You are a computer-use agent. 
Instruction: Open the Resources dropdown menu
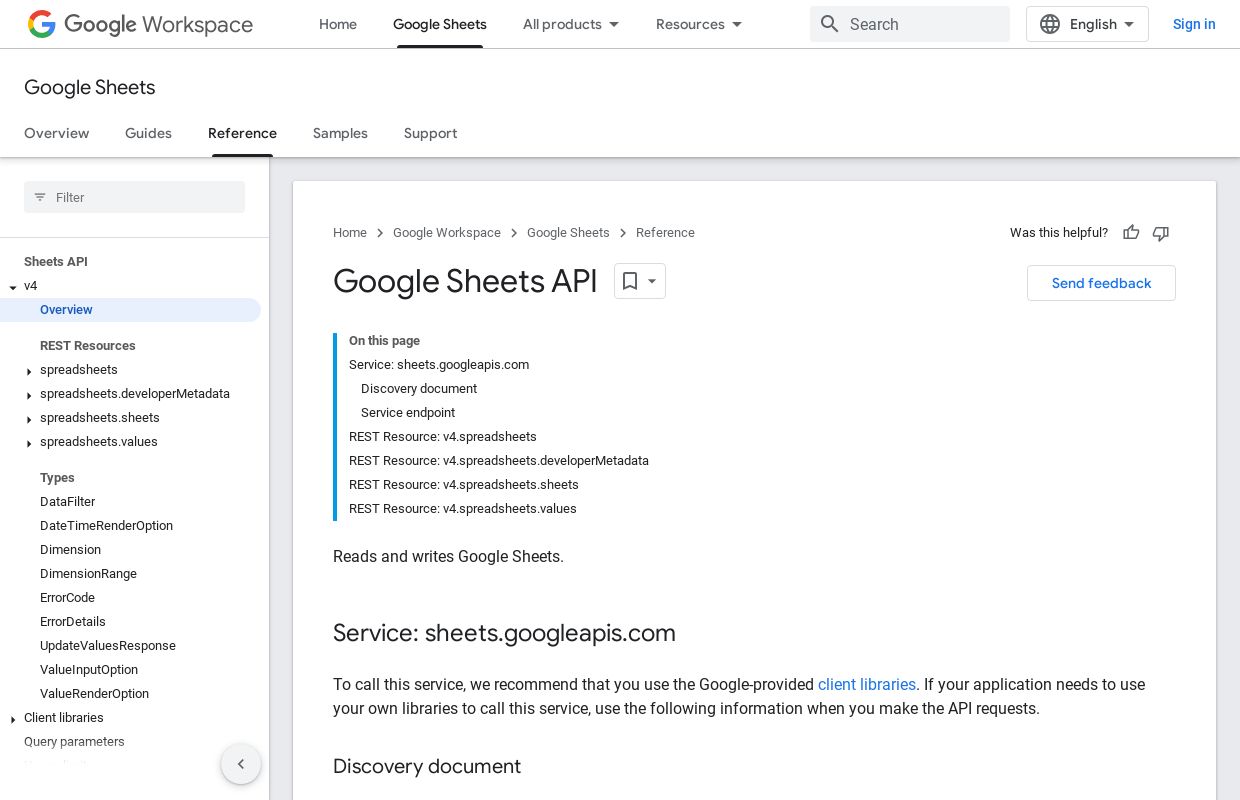[x=699, y=24]
